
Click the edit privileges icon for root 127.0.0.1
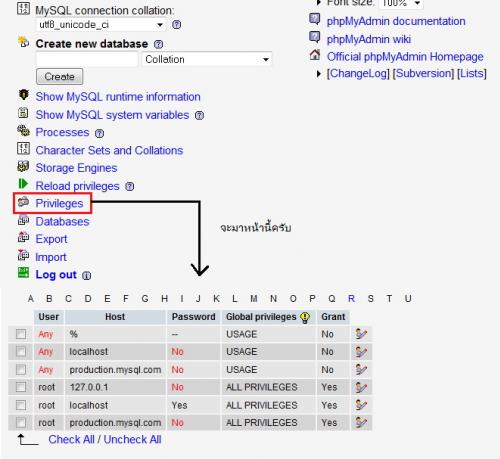tap(361, 387)
